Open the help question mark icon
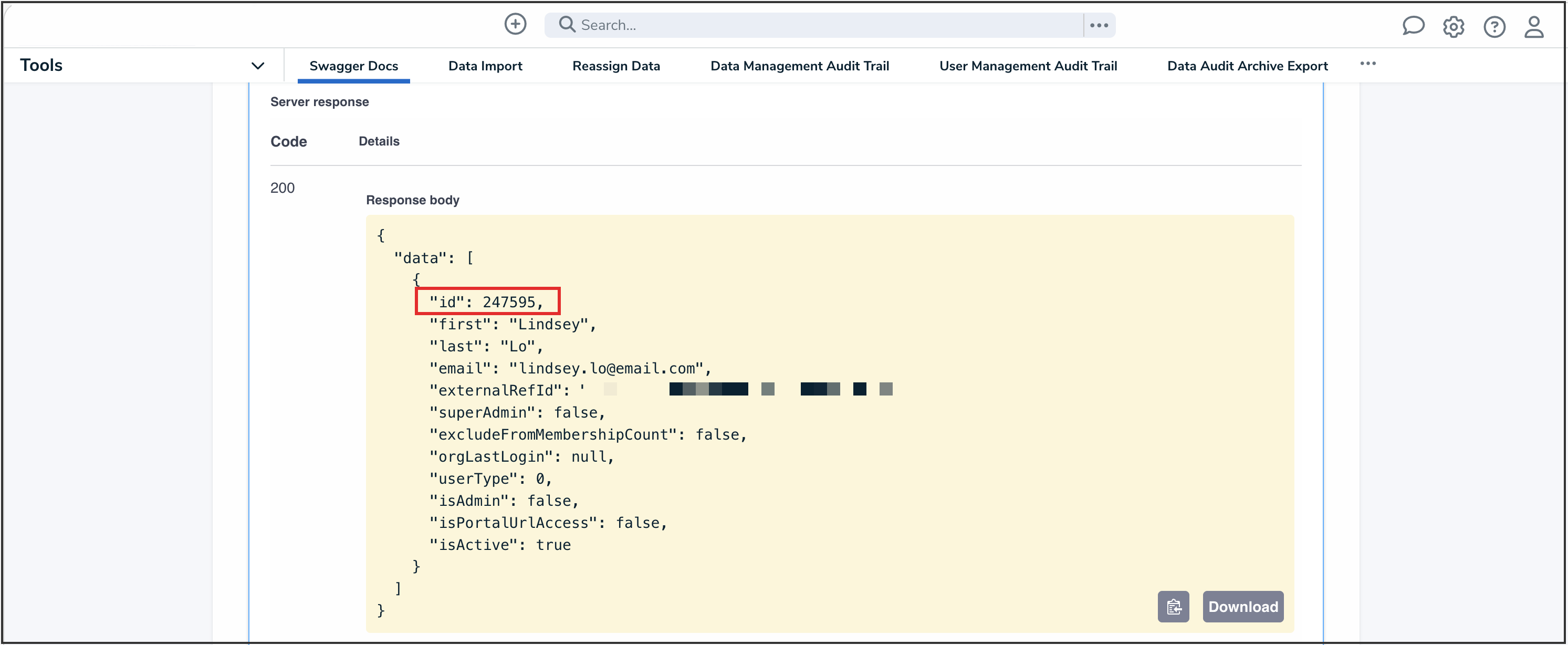Image resolution: width=1568 pixels, height=645 pixels. pyautogui.click(x=1494, y=26)
